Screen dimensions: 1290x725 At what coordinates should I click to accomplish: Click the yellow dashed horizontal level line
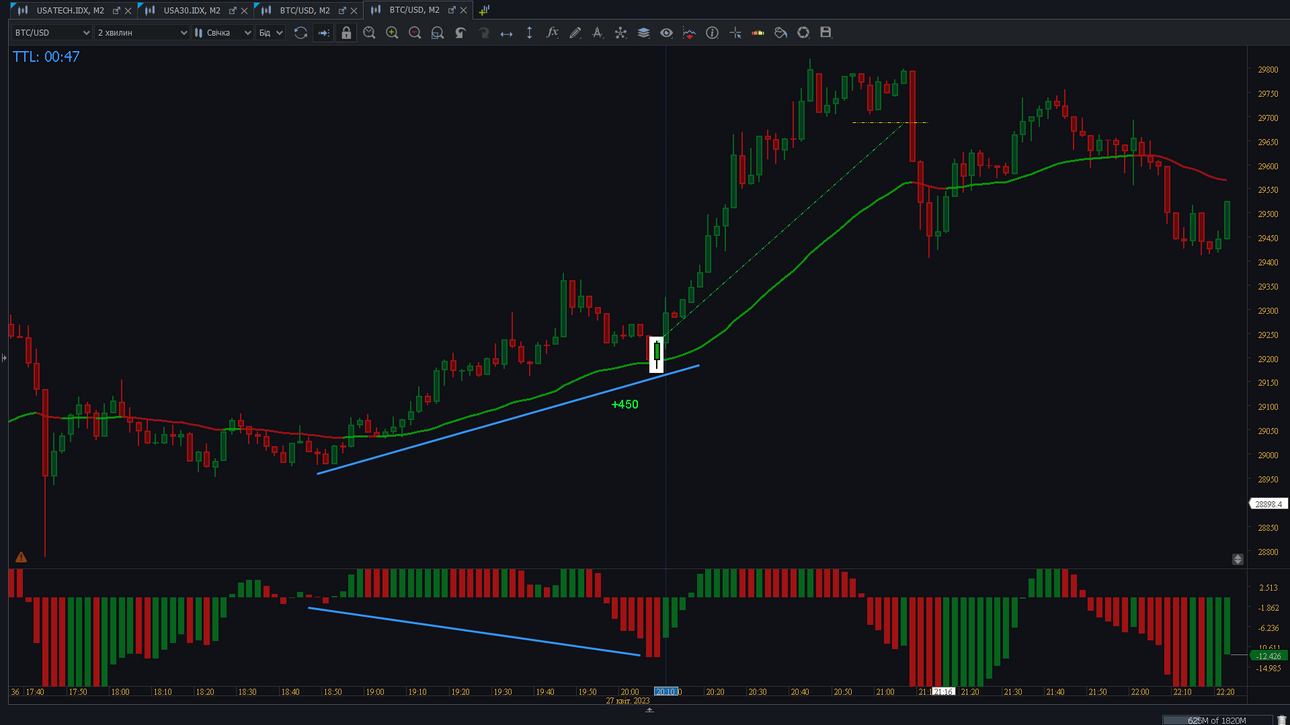tap(889, 123)
